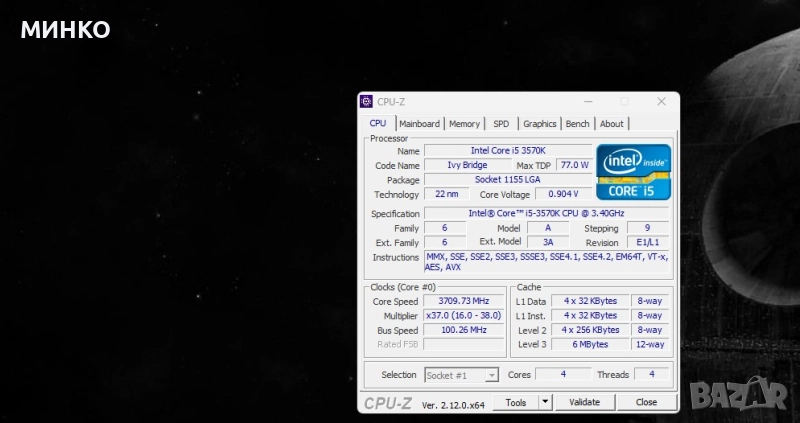Open the Tools dropdown arrow
This screenshot has height=423, width=800.
pyautogui.click(x=545, y=402)
